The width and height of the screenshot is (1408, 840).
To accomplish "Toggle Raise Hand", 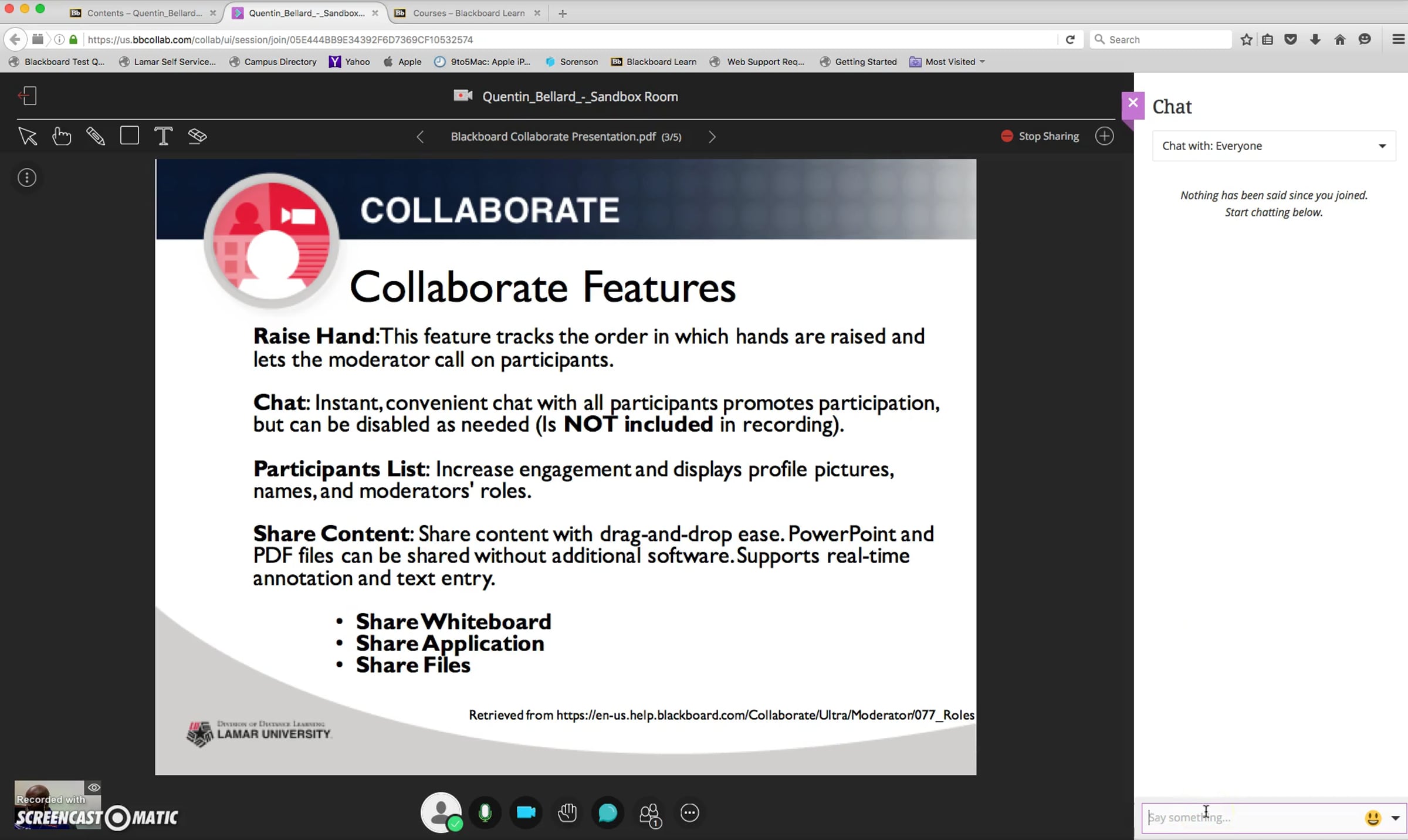I will coord(567,812).
